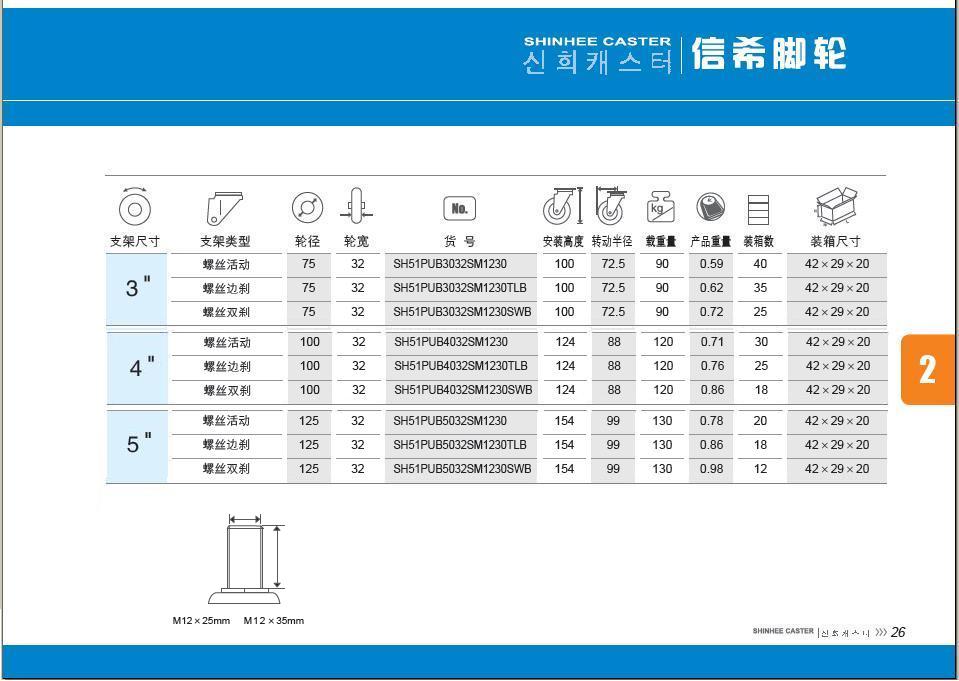Click the 5" bracket size cell
This screenshot has height=681, width=959.
coord(138,444)
